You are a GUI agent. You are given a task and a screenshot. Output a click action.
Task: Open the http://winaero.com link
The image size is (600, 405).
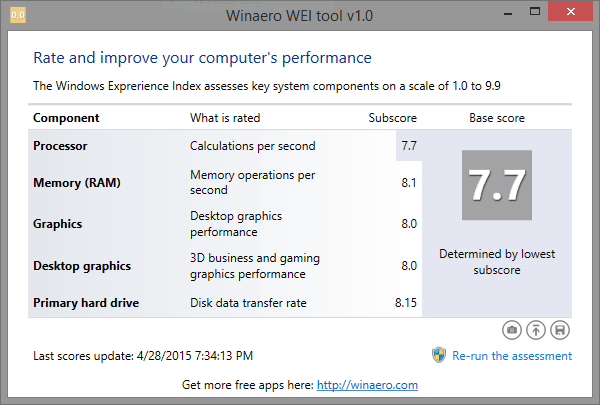click(367, 385)
